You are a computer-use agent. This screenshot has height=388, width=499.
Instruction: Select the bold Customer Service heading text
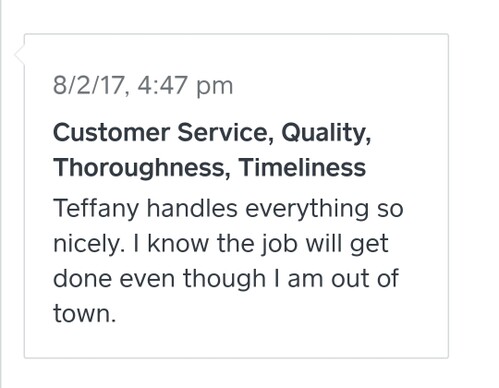point(163,133)
